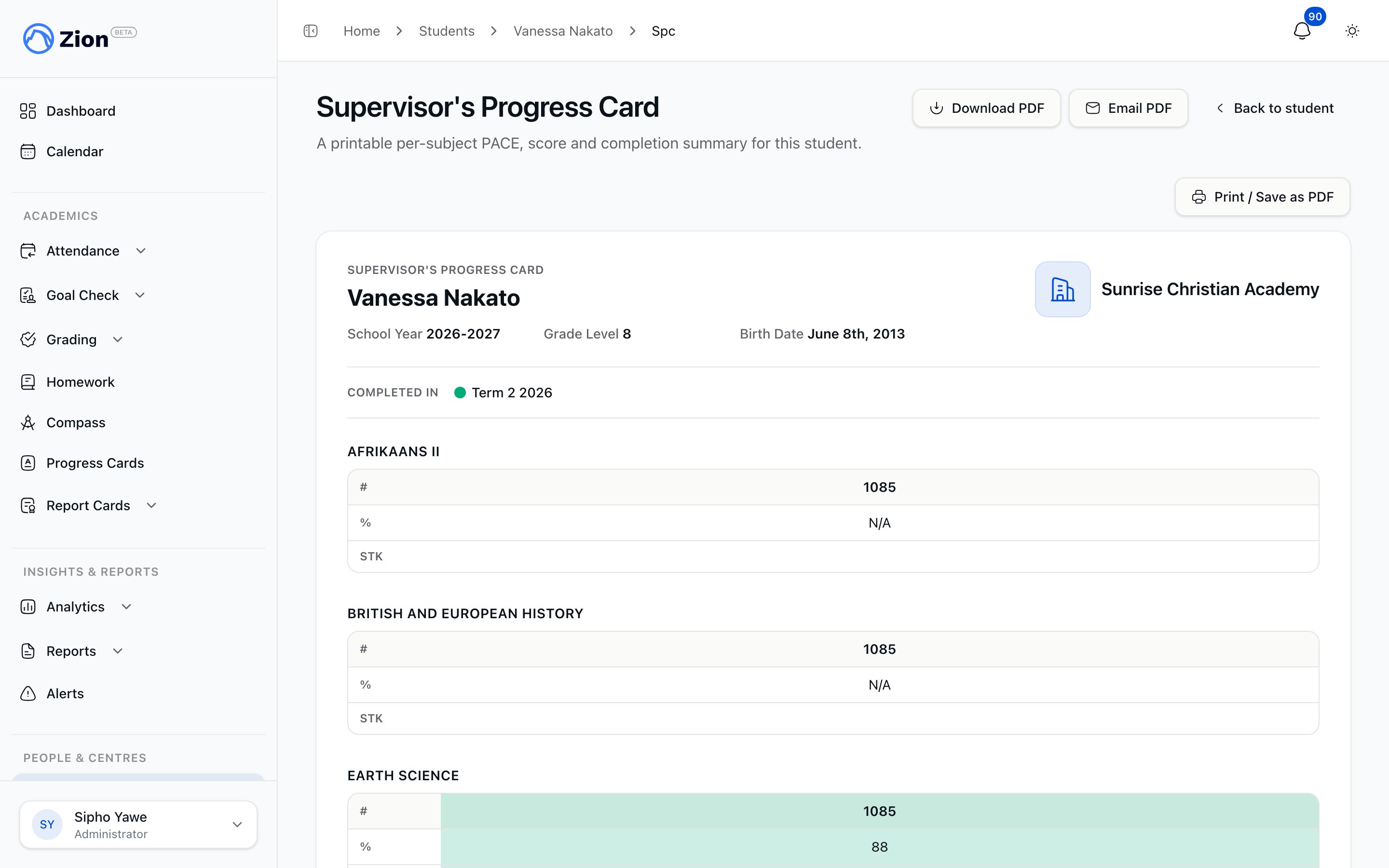Image resolution: width=1389 pixels, height=868 pixels.
Task: Expand the Reports submenu chevron
Action: 118,651
